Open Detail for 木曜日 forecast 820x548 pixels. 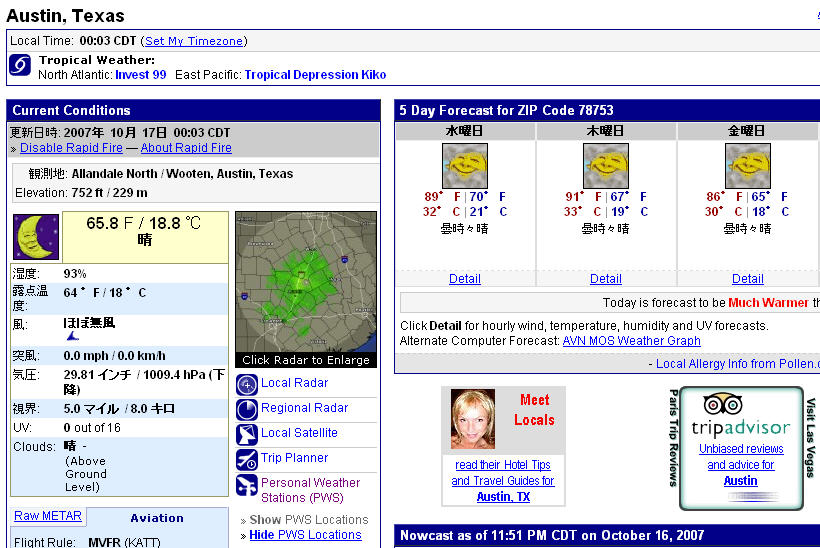click(606, 279)
